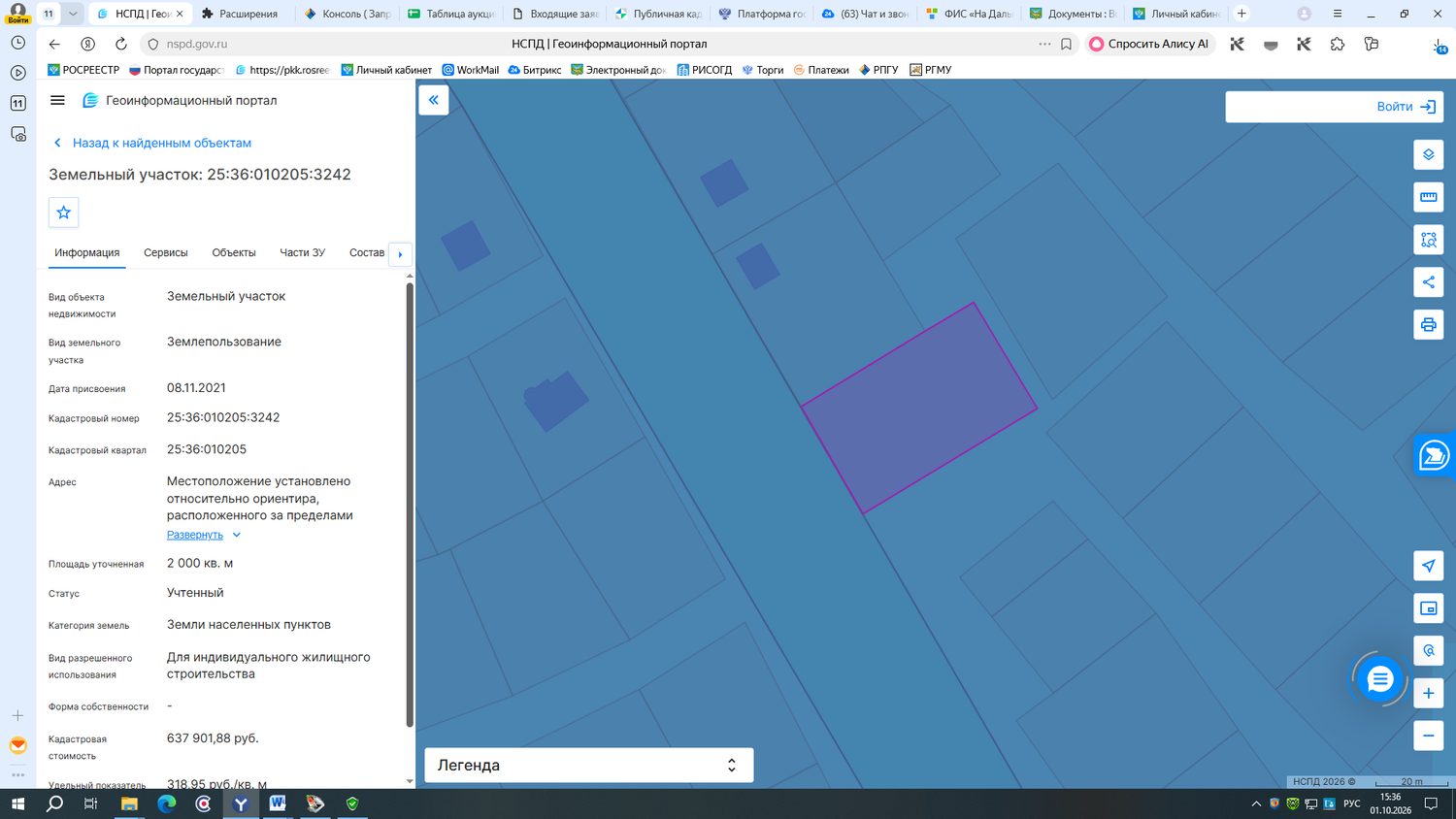
Task: Click the highlighted purple parcel on map
Action: [x=919, y=408]
